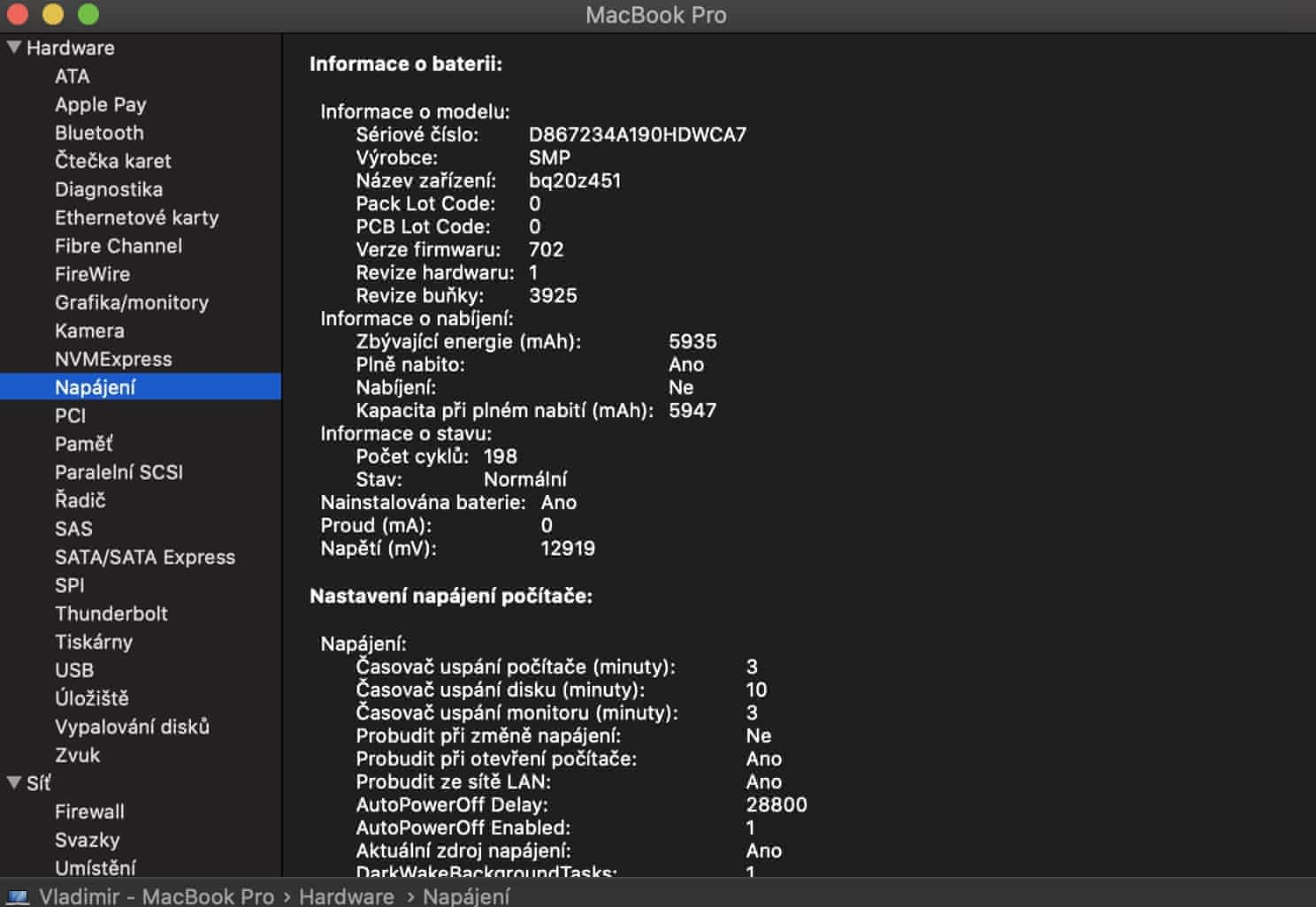Click Vladimir - MacBook Pro path item
The width and height of the screenshot is (1316, 907).
coord(157,896)
